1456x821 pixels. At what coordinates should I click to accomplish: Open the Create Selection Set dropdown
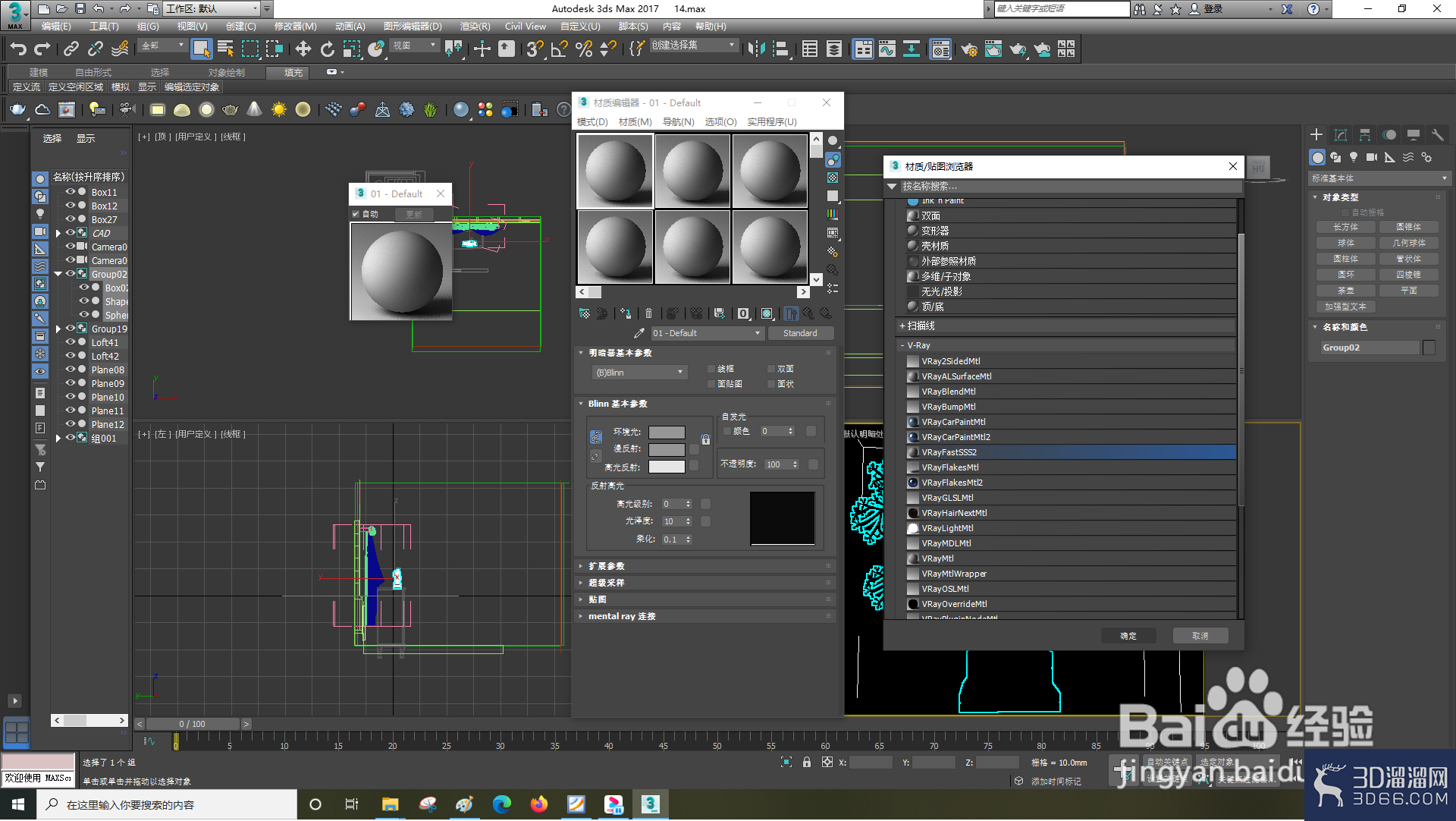pos(693,46)
